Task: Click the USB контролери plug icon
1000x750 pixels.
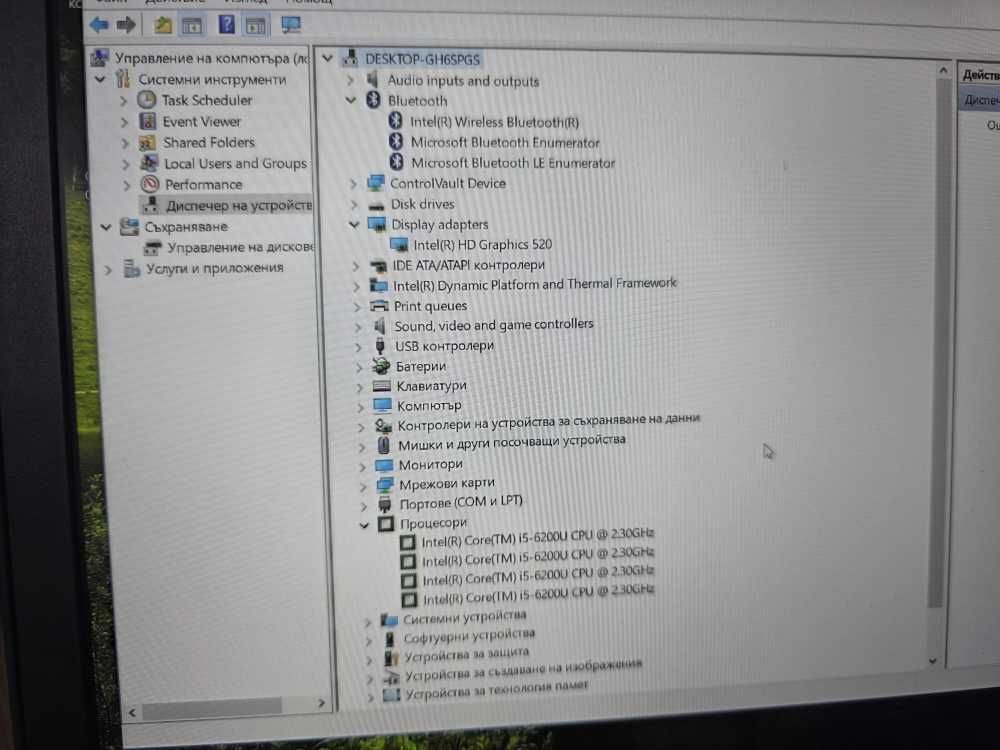Action: point(380,346)
